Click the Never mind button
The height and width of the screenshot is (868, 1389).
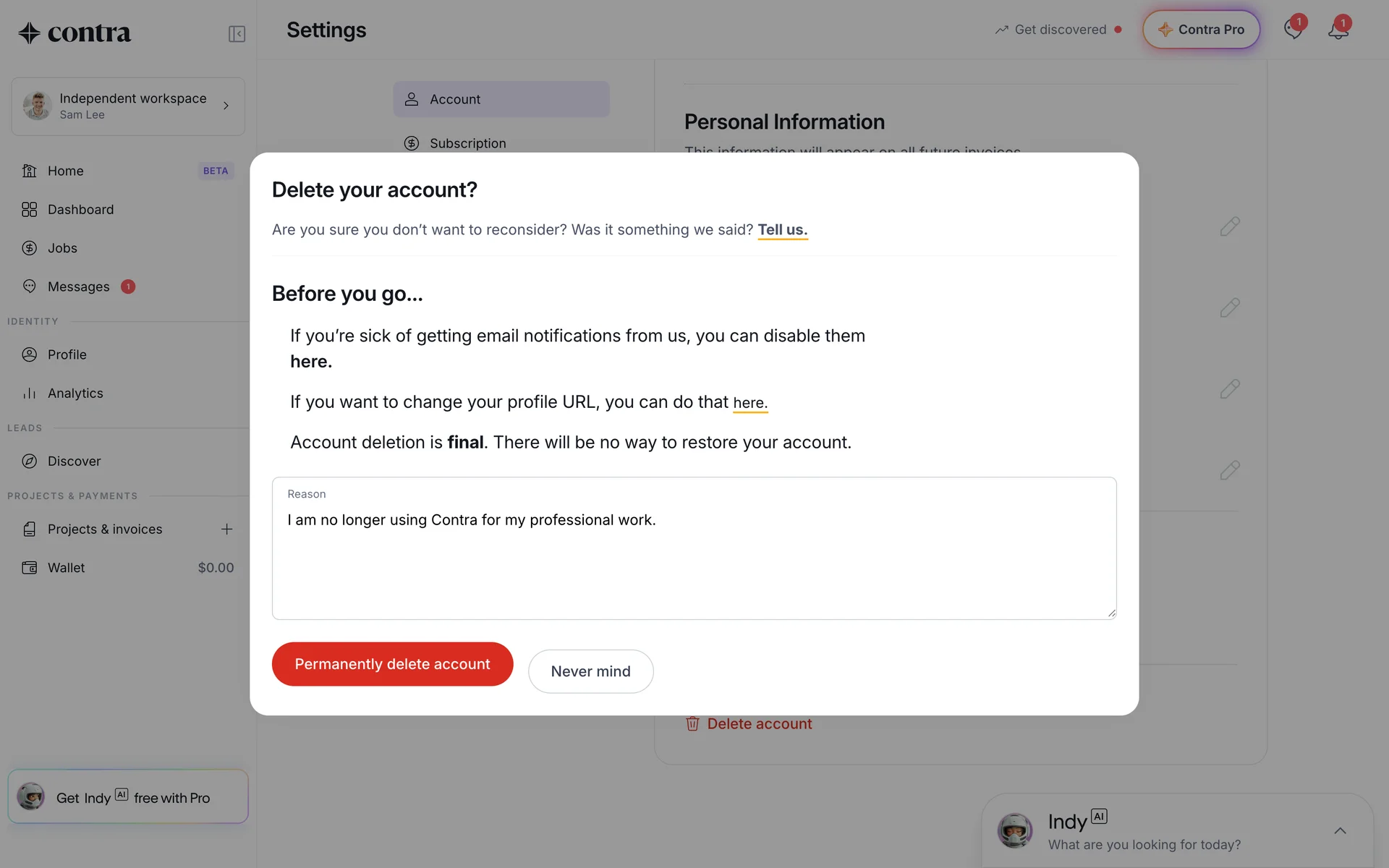click(590, 671)
